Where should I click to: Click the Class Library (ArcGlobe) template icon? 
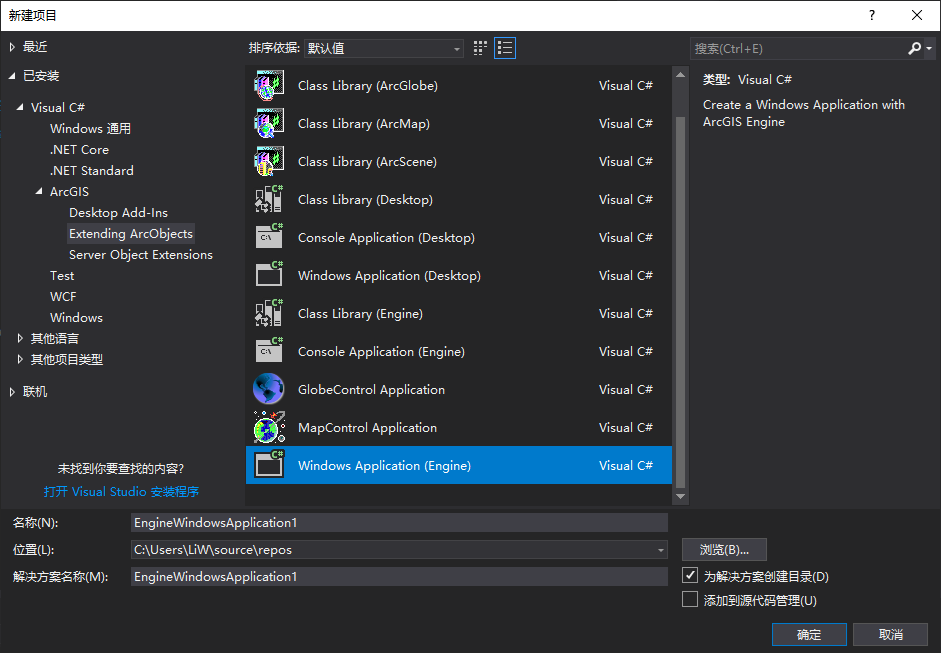coord(269,85)
